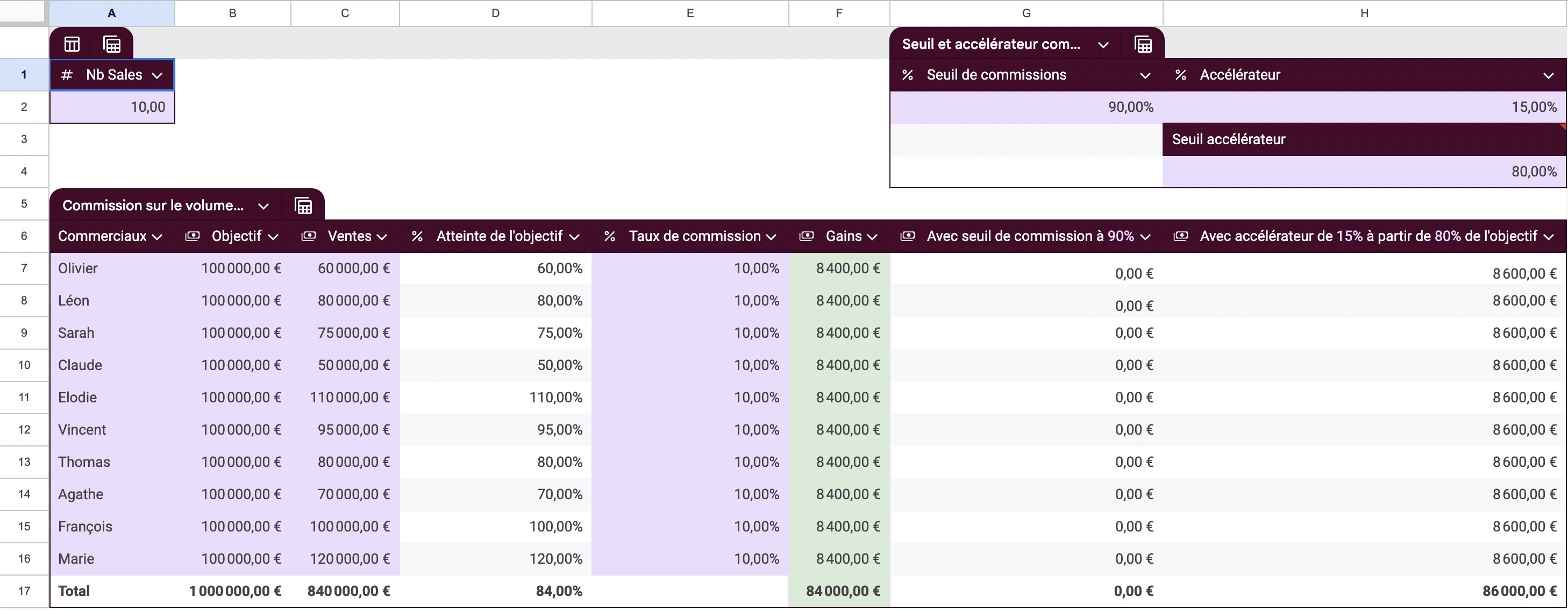1568x610 pixels.
Task: Open the Commerciaux column dropdown
Action: pos(157,237)
